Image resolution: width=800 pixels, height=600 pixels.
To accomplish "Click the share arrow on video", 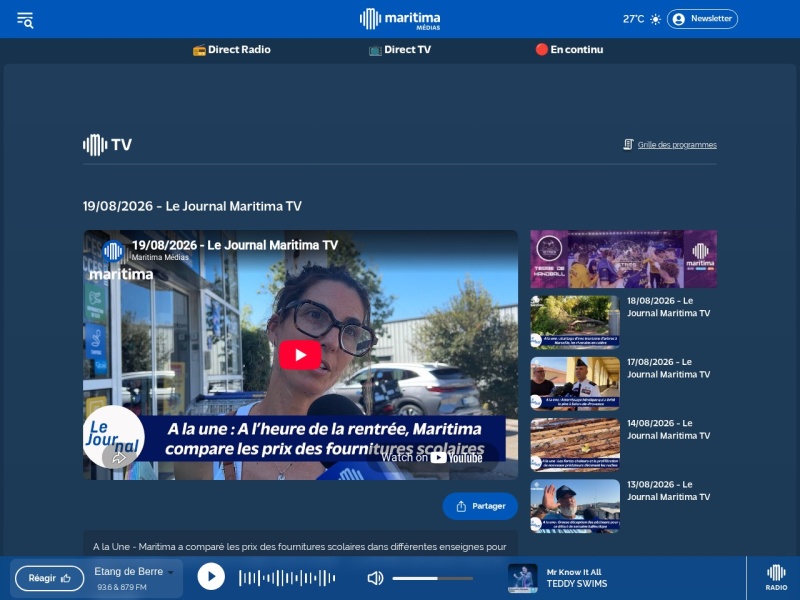I will pos(118,458).
